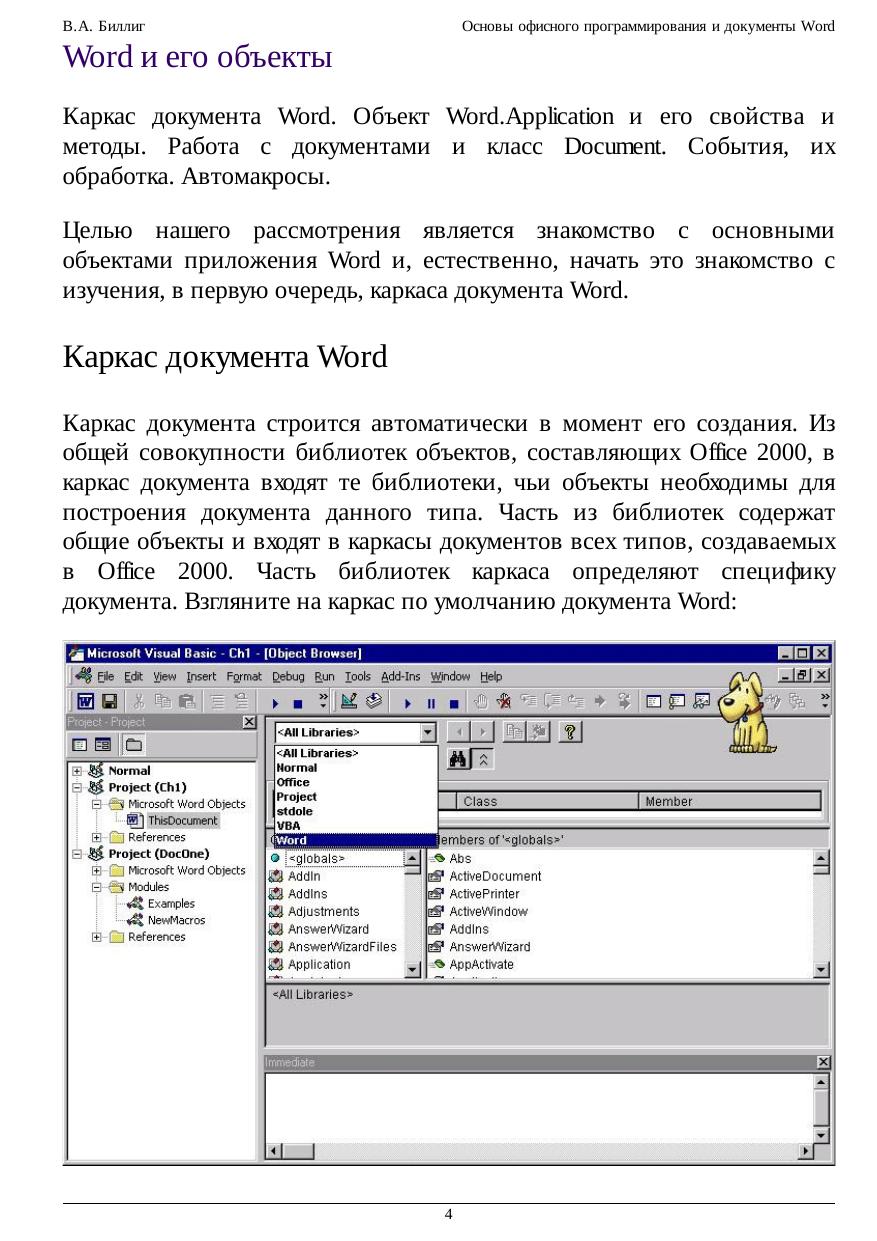This screenshot has height=1241, width=877.
Task: Click the Save icon in the toolbar
Action: 110,701
